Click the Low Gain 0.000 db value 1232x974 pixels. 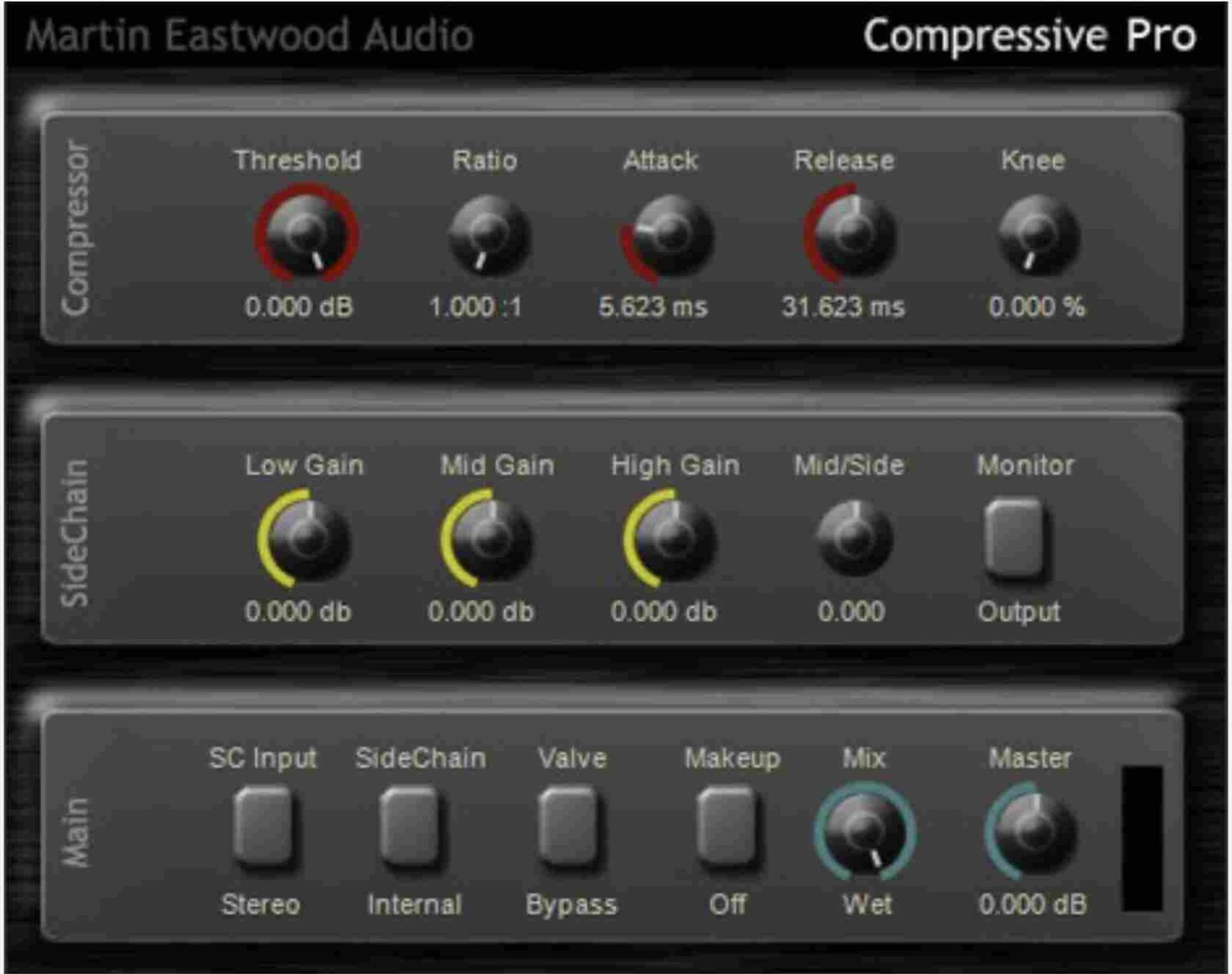pyautogui.click(x=298, y=612)
